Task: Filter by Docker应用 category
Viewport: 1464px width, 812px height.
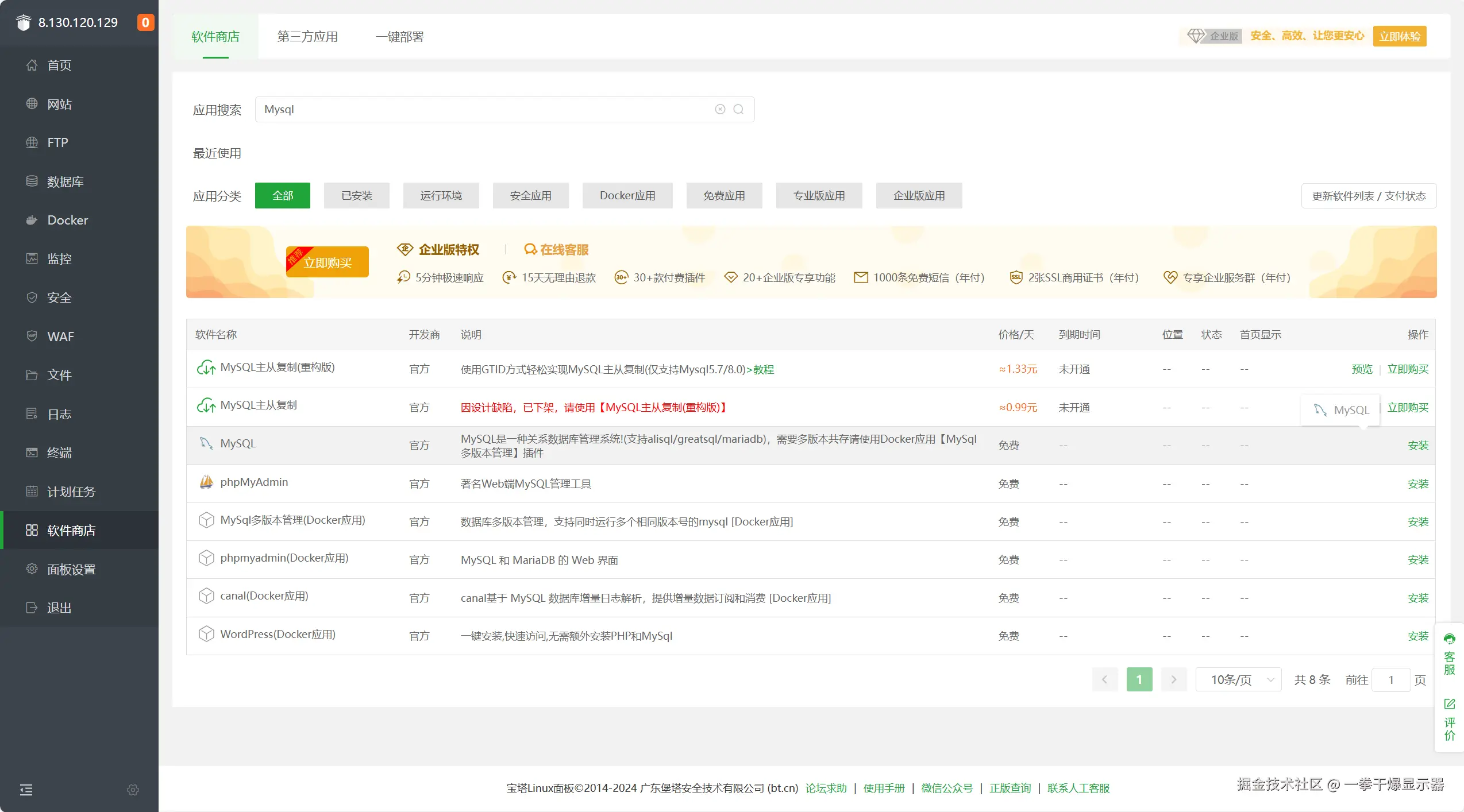Action: [x=627, y=196]
